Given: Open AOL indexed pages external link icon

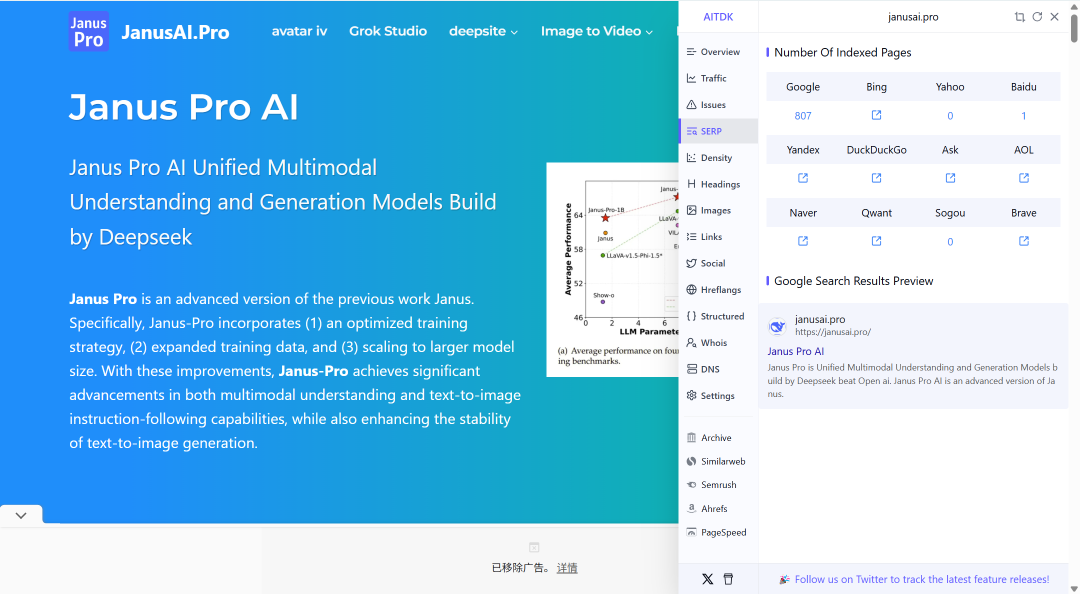Looking at the screenshot, I should point(1024,178).
